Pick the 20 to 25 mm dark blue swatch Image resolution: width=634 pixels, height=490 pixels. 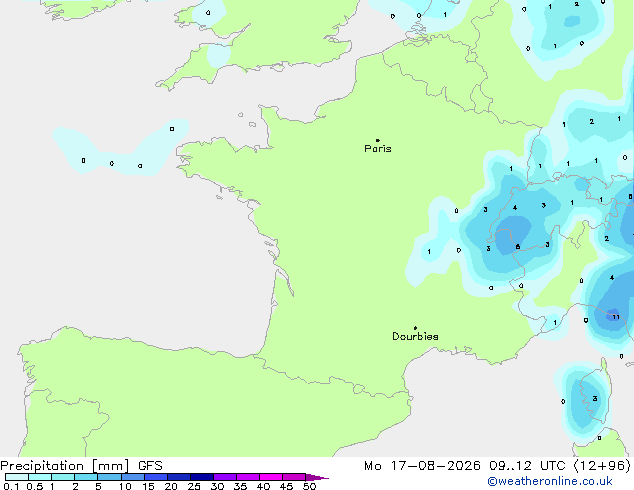point(178,477)
